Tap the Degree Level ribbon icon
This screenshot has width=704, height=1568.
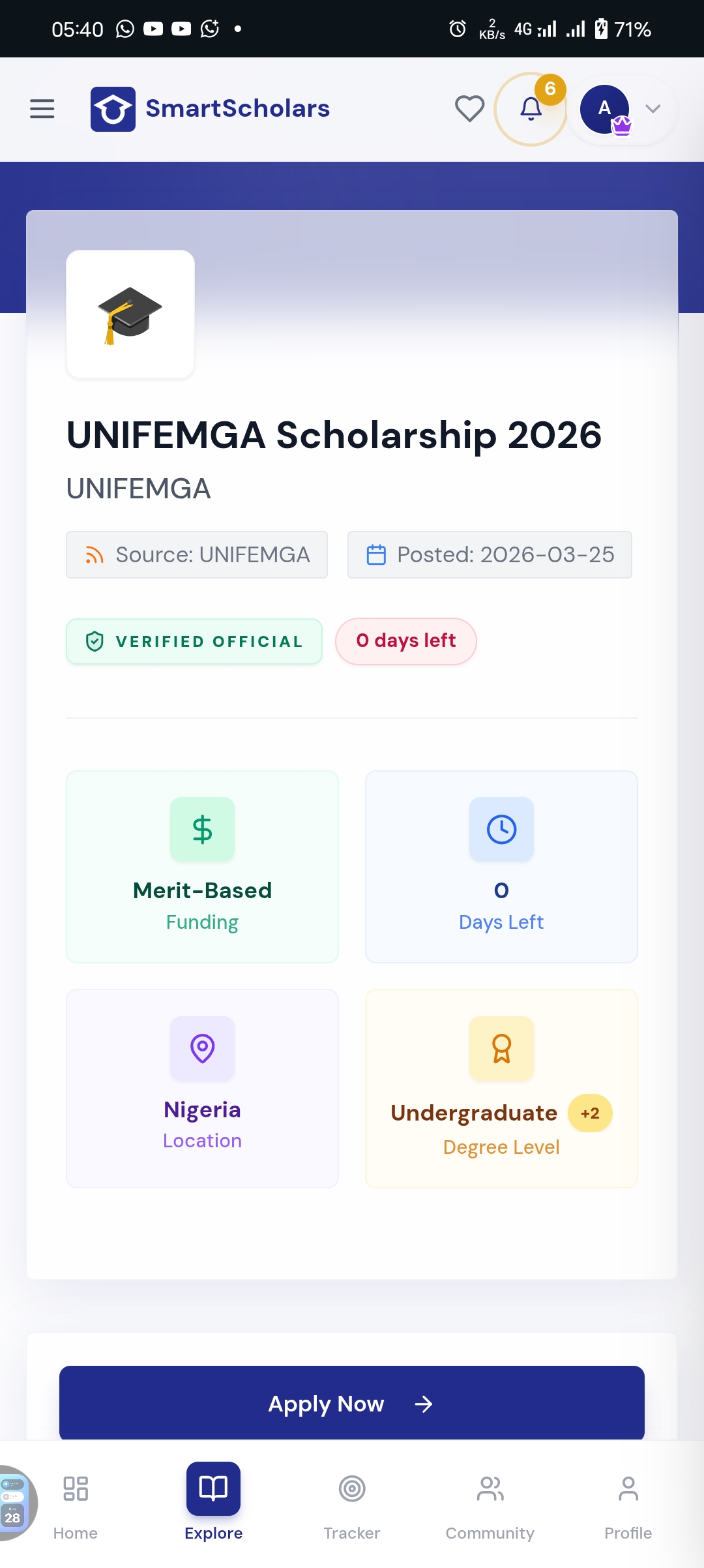tap(501, 1048)
